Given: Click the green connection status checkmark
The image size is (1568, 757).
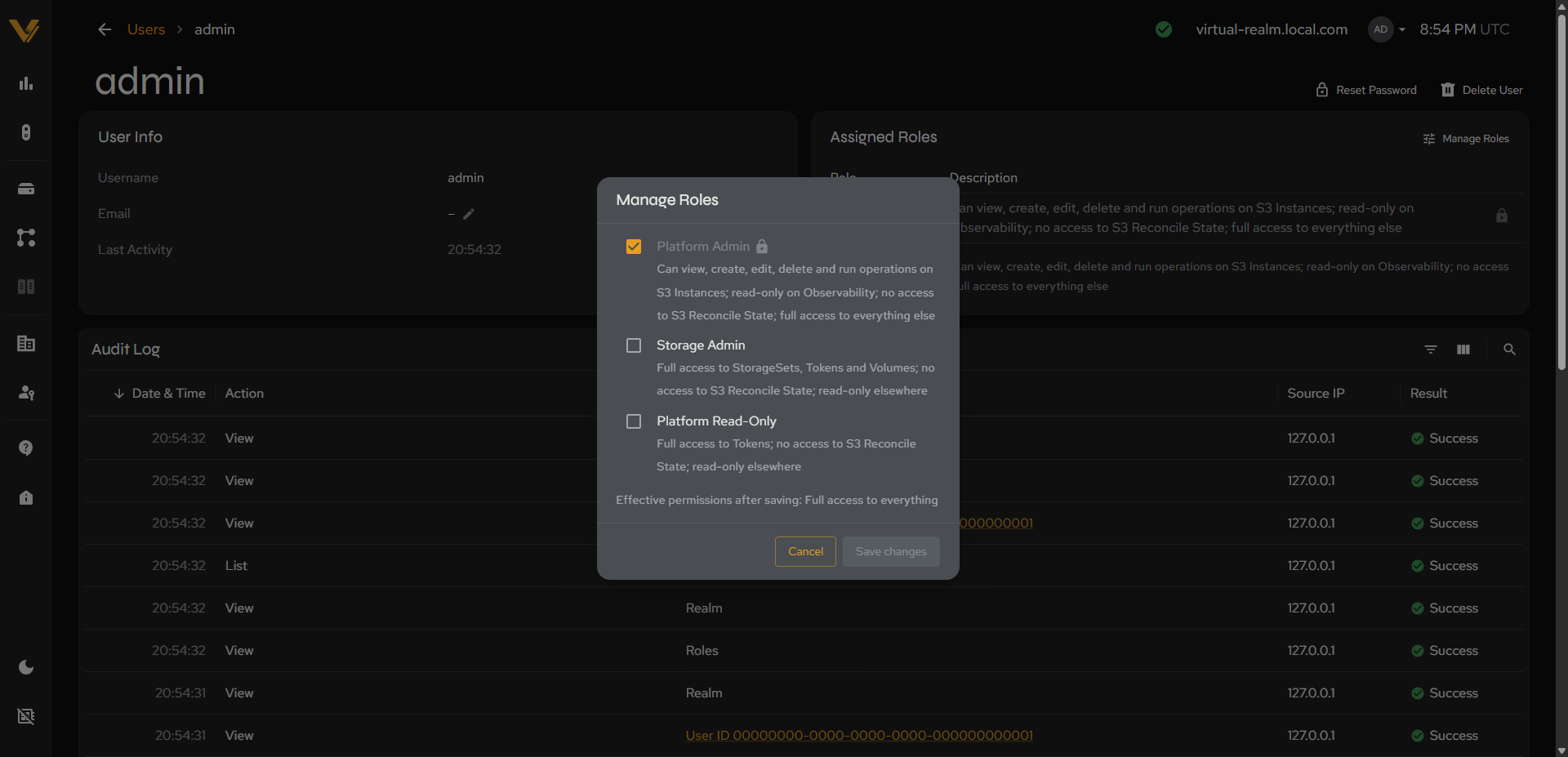Looking at the screenshot, I should 1164,29.
